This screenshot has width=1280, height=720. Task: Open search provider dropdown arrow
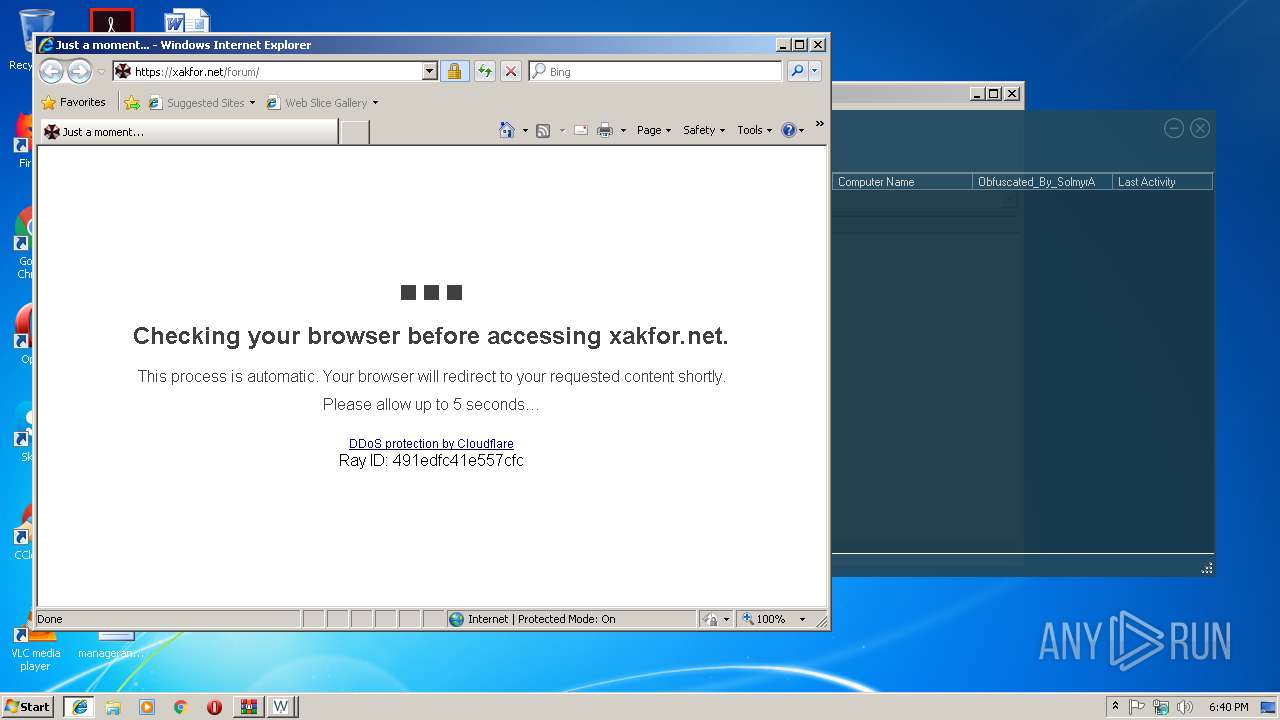coord(815,71)
